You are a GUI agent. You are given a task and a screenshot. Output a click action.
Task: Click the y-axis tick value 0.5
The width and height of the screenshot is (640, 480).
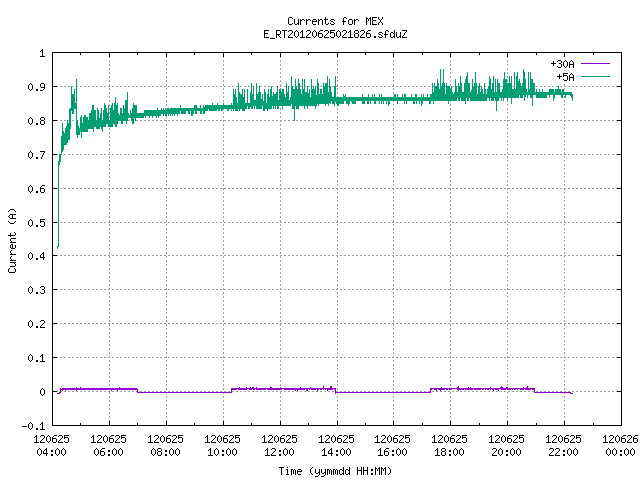tap(36, 222)
